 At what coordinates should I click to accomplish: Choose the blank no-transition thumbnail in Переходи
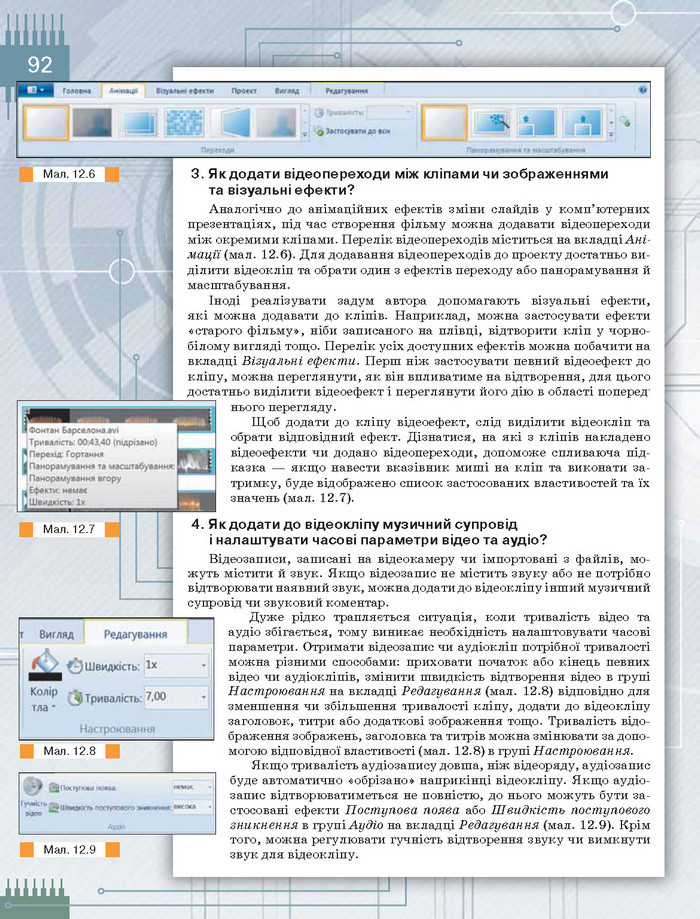point(46,122)
